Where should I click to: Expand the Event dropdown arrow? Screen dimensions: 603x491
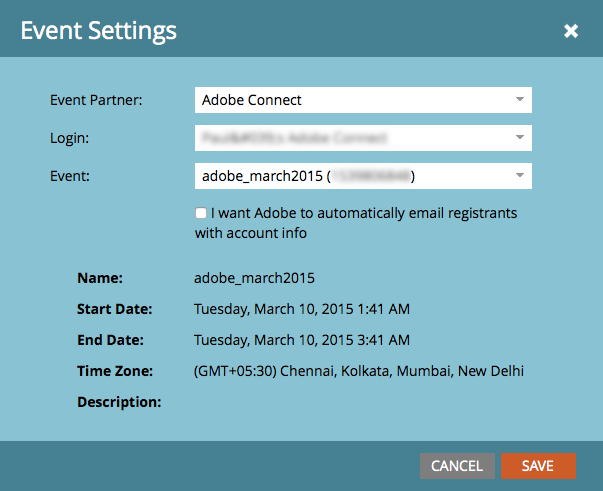(519, 176)
